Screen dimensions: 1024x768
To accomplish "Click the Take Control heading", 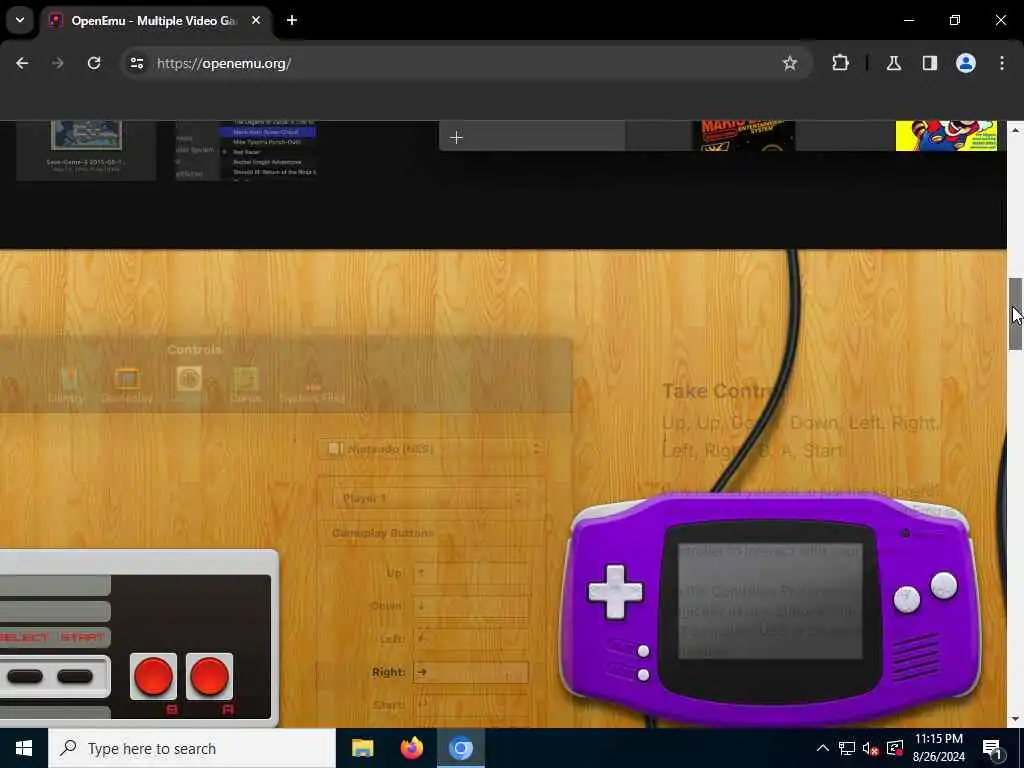I will [724, 391].
